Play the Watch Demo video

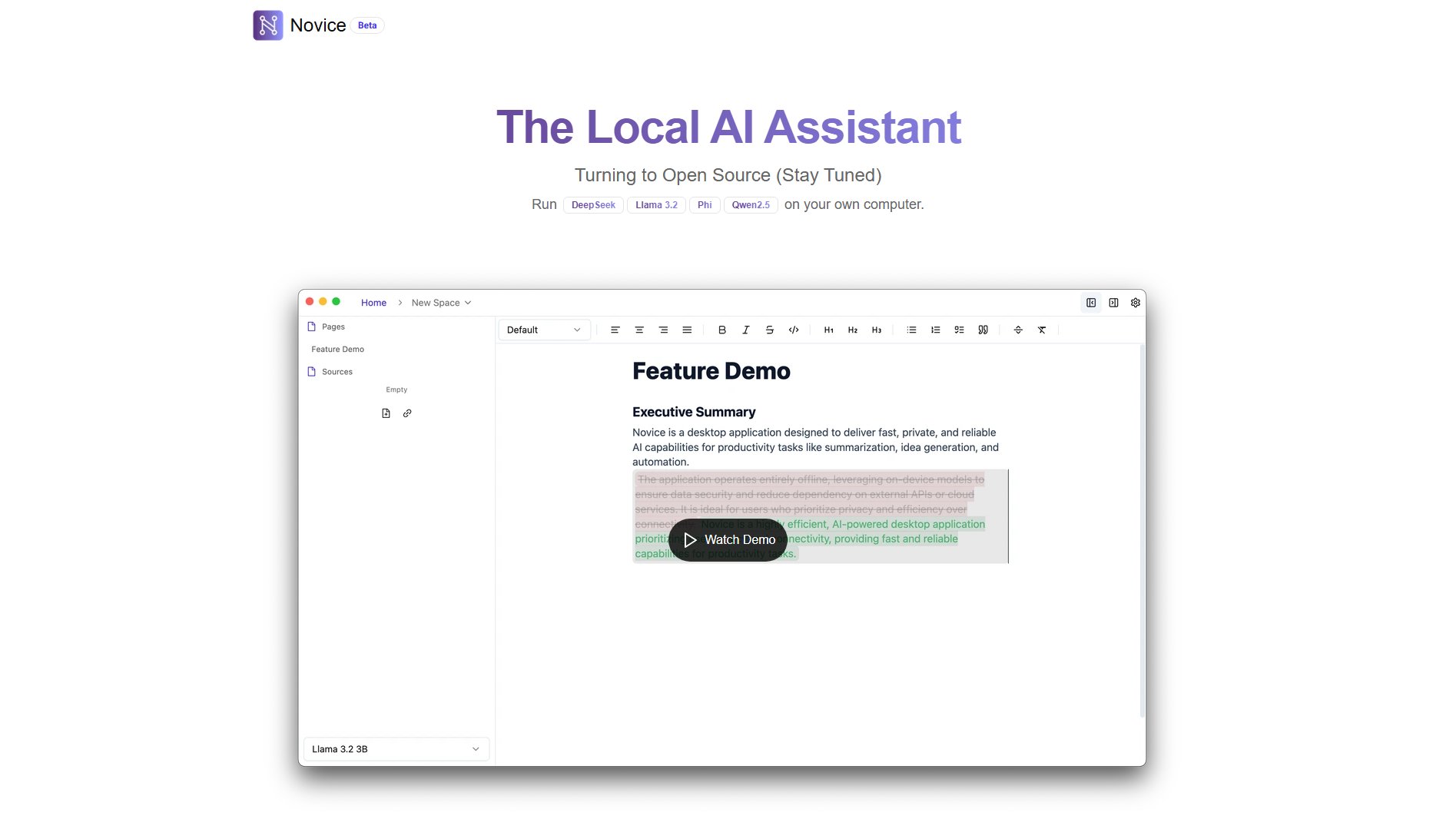pyautogui.click(x=728, y=540)
